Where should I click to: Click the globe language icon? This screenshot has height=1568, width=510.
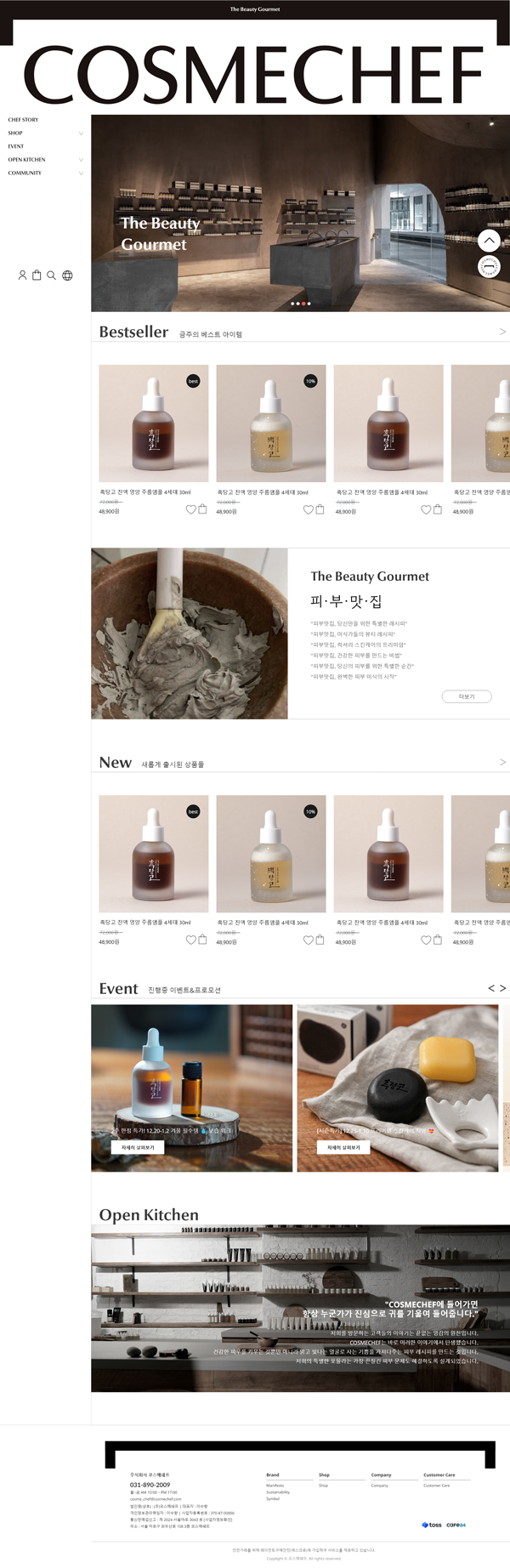67,276
